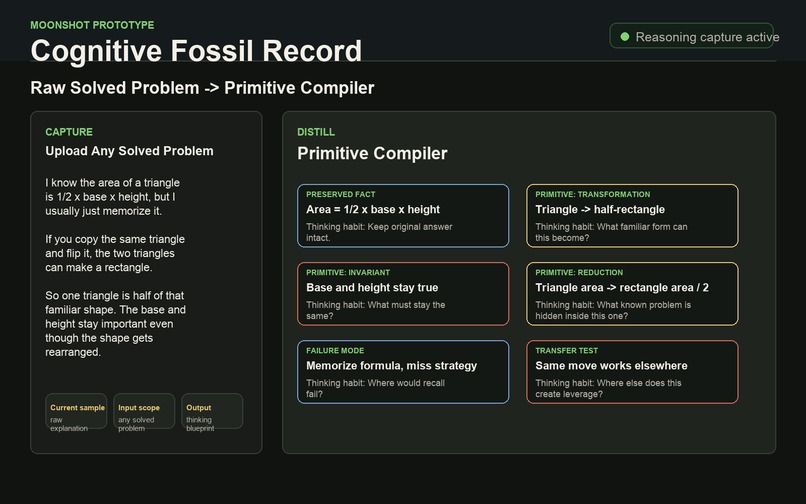Screen dimensions: 806x504
Task: Click 'What must stay the same?' habit text
Action: pyautogui.click(x=376, y=311)
